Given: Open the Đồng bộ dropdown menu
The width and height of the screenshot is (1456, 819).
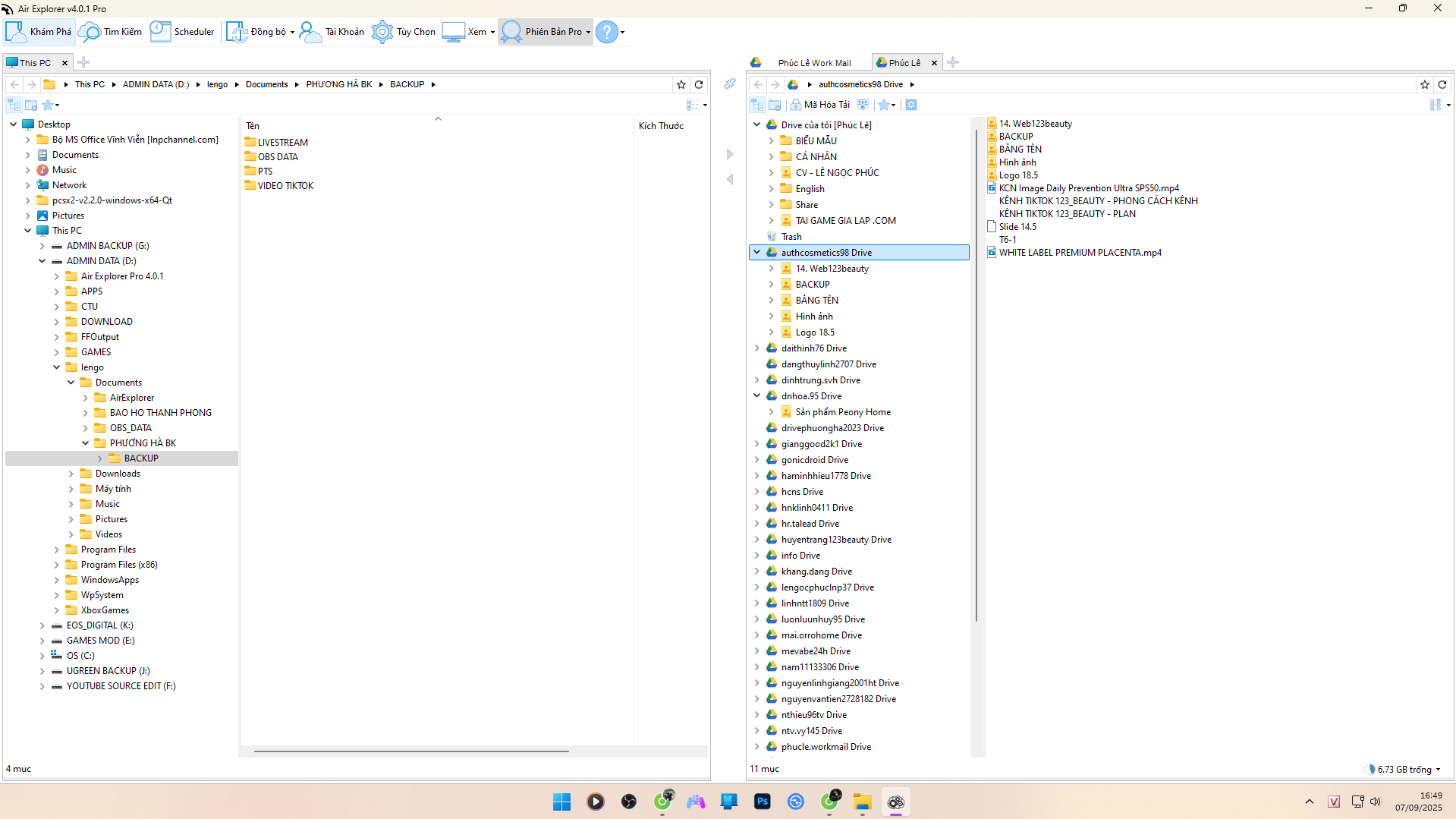Looking at the screenshot, I should click(292, 32).
